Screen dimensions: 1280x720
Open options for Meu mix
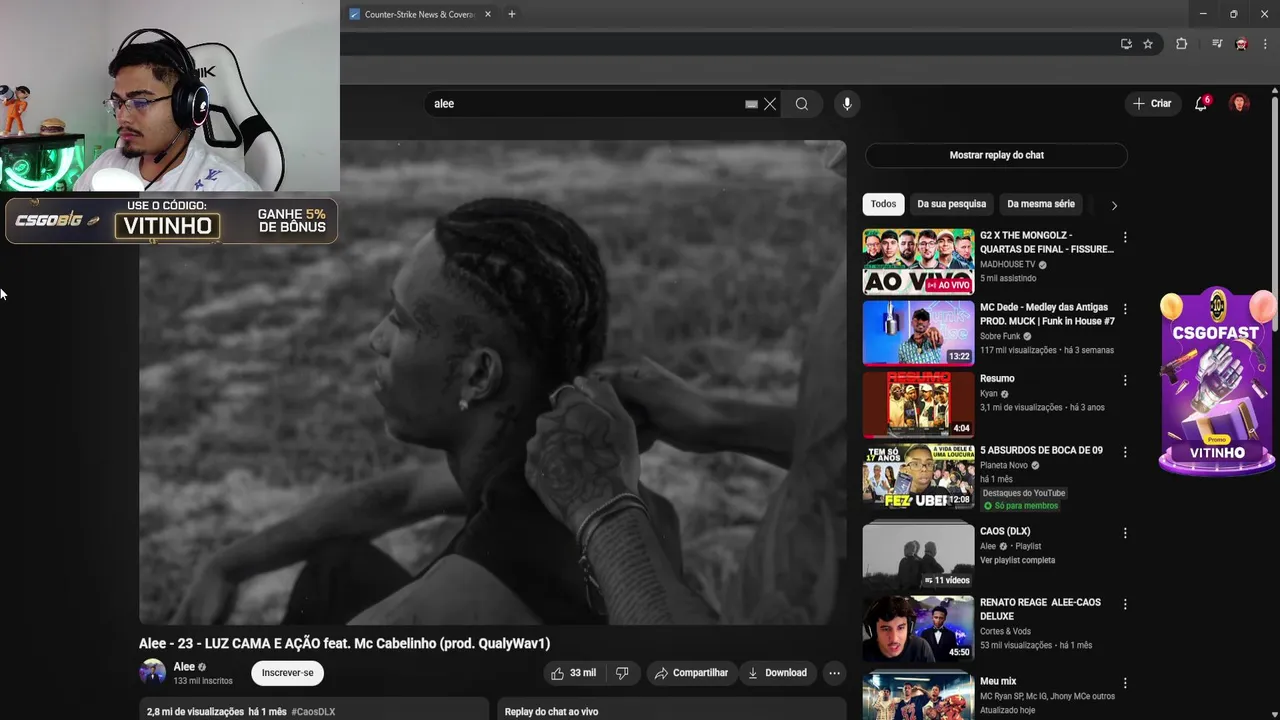pyautogui.click(x=1125, y=683)
